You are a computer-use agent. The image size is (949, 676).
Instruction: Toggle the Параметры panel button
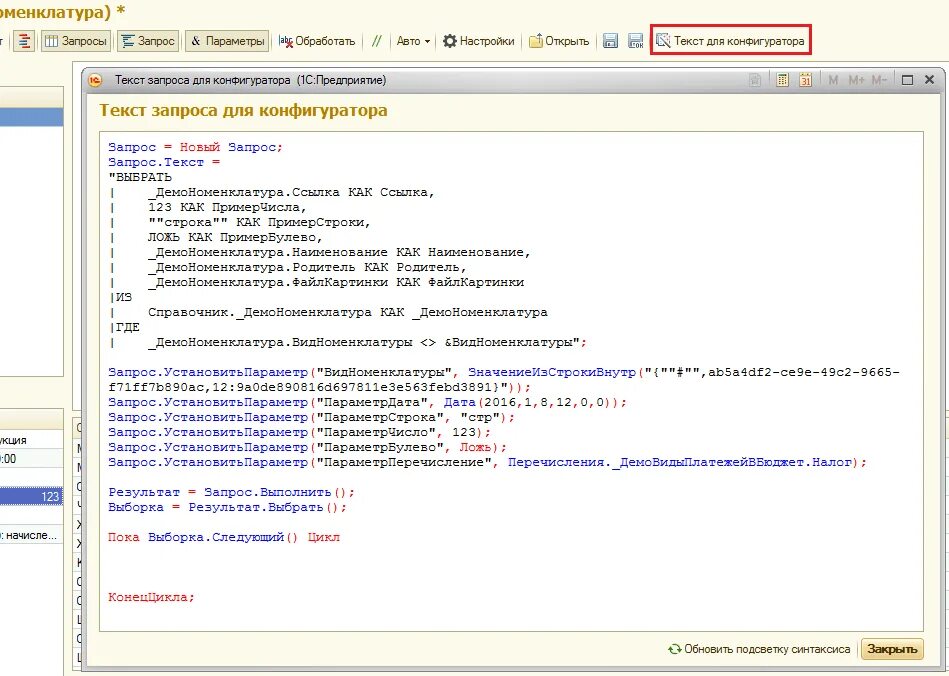pyautogui.click(x=227, y=41)
